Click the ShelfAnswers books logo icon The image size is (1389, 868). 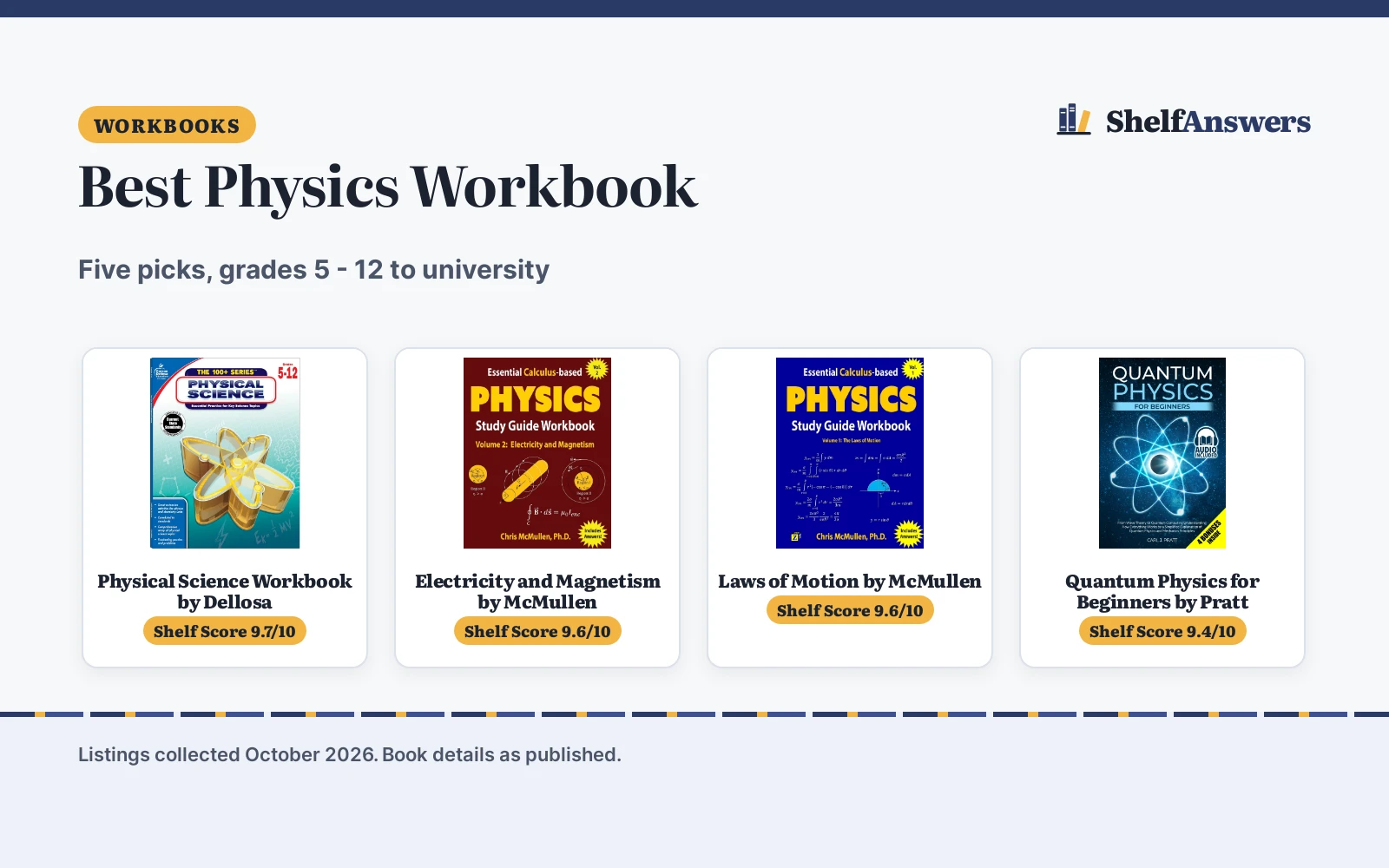1074,120
